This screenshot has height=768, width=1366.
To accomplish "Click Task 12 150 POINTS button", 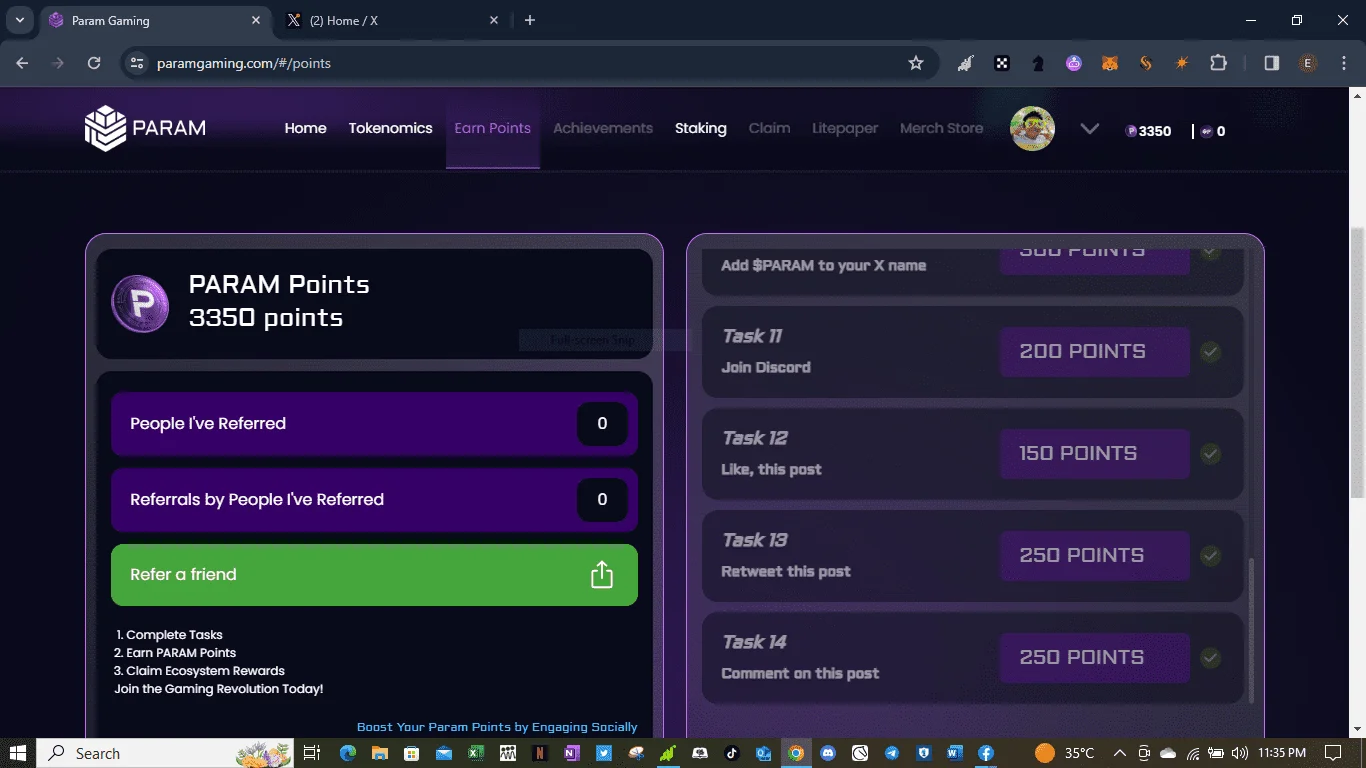I will [1094, 454].
